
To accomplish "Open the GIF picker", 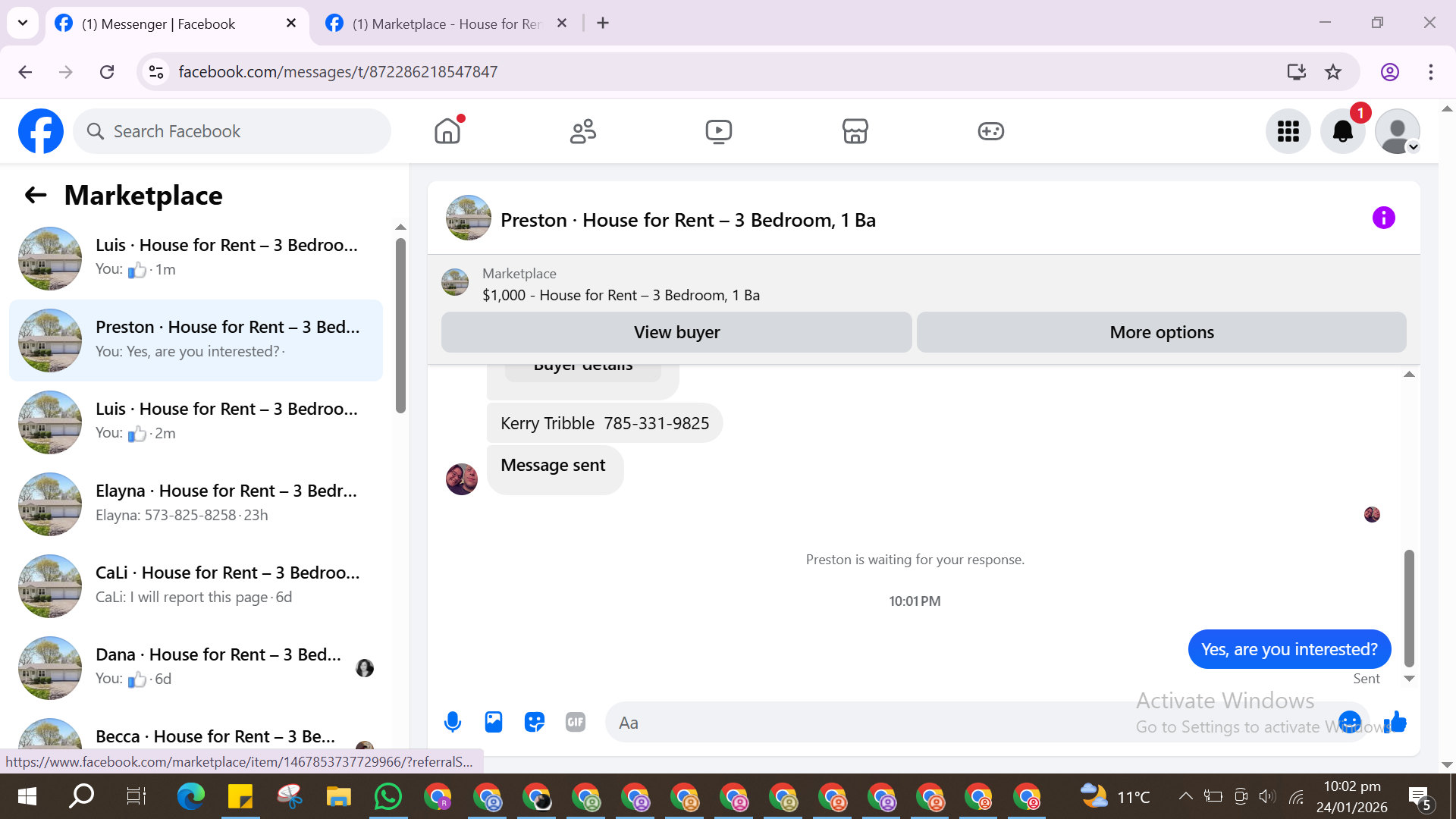I will tap(576, 722).
